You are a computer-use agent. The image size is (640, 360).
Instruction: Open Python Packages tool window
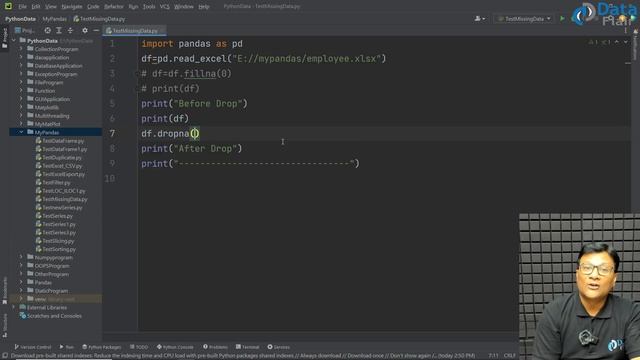pyautogui.click(x=102, y=347)
